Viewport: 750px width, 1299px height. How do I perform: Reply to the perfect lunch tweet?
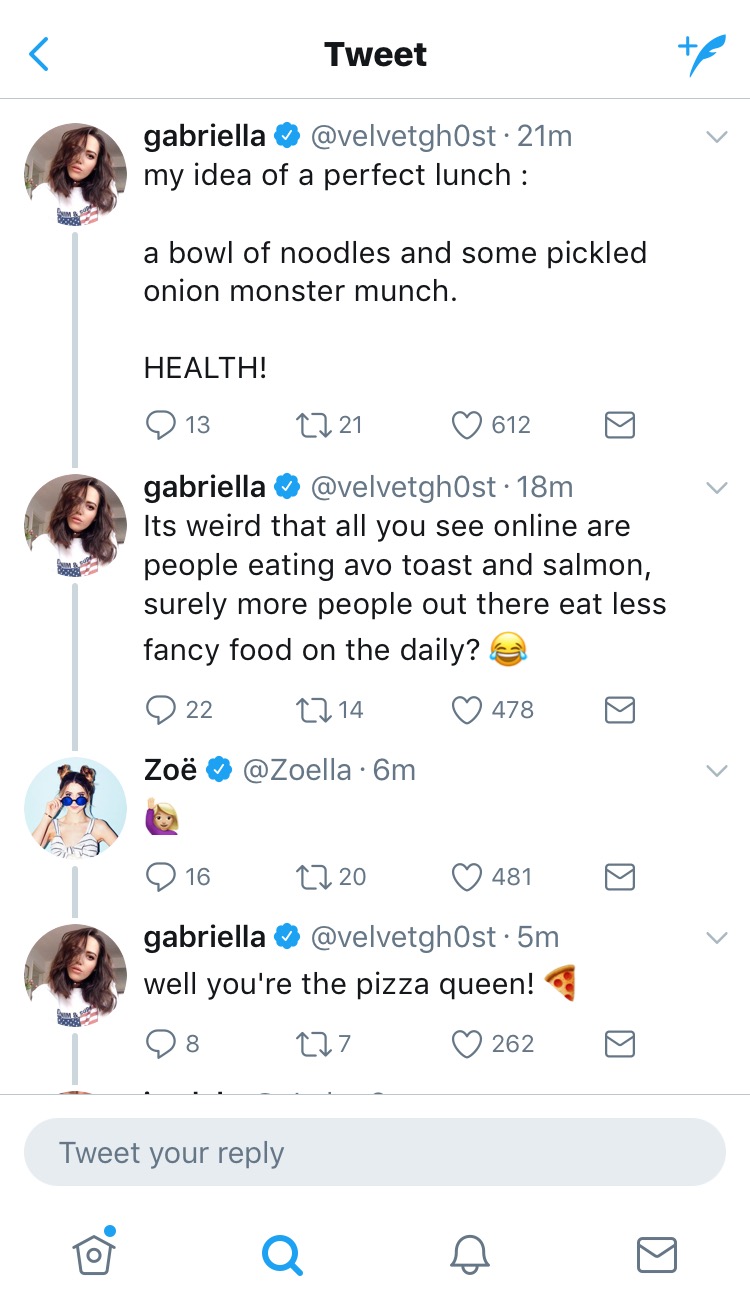coord(161,425)
